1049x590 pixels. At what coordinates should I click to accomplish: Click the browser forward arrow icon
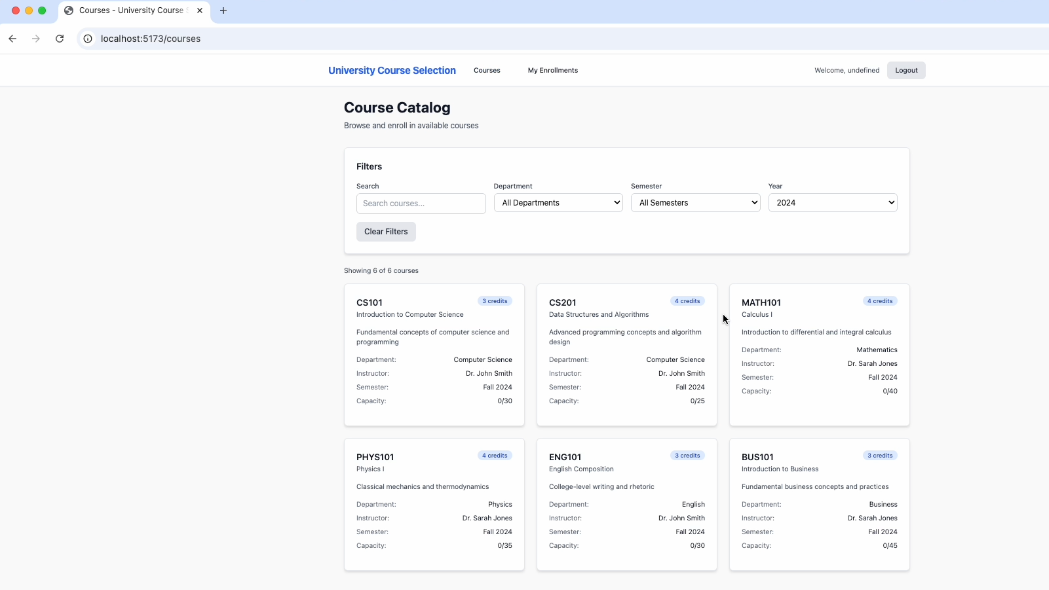click(x=36, y=39)
